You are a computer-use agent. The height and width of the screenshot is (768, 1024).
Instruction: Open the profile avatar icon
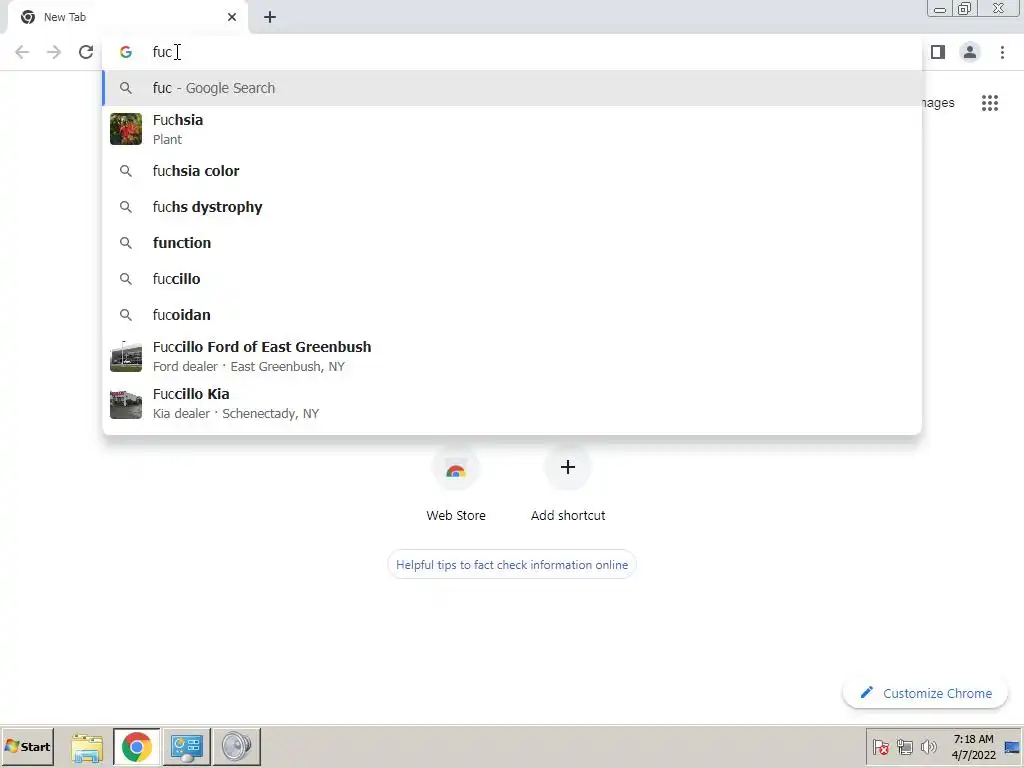click(970, 52)
